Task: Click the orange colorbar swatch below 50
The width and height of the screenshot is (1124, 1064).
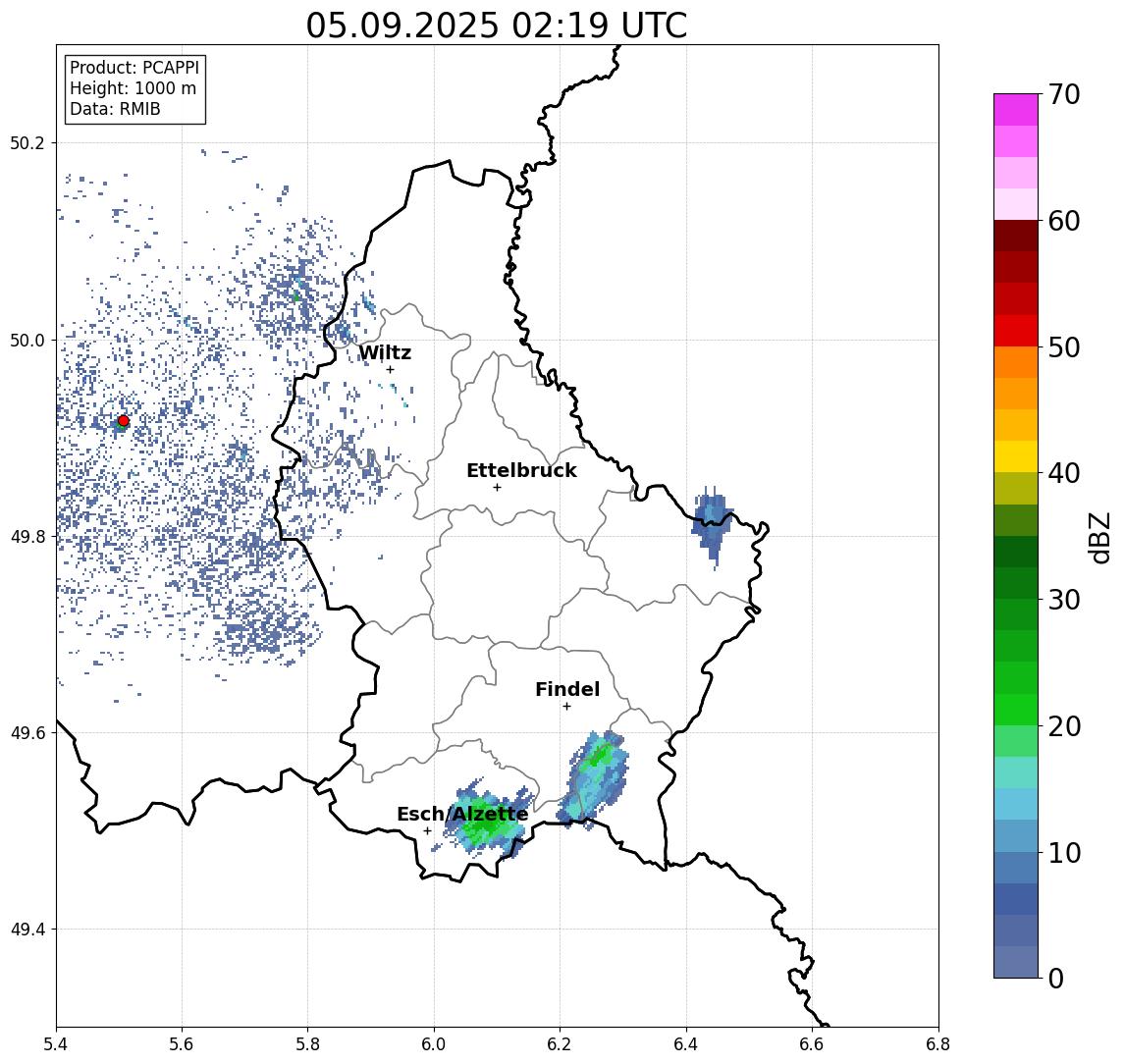Action: pos(1016,362)
